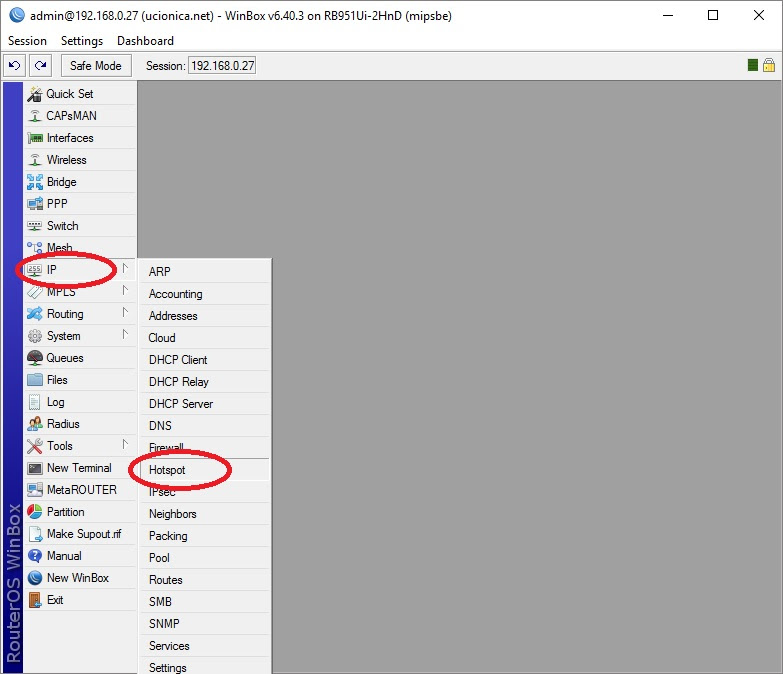Open the Radius settings
This screenshot has height=674, width=783.
80,424
